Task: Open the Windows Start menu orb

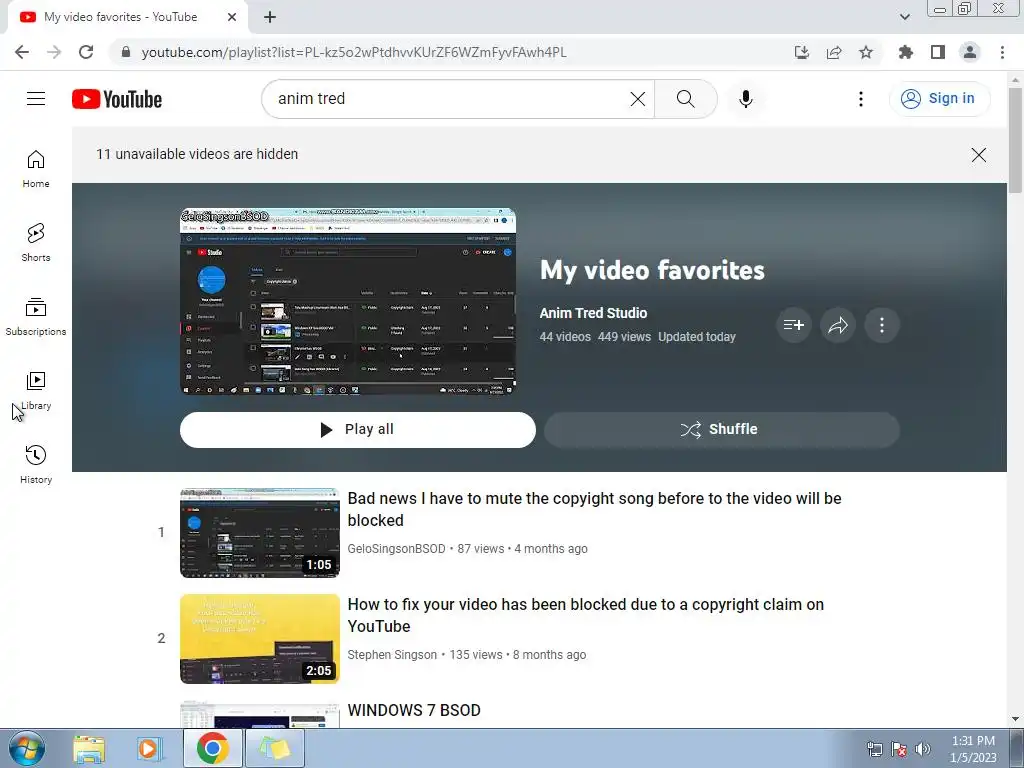Action: pyautogui.click(x=27, y=748)
